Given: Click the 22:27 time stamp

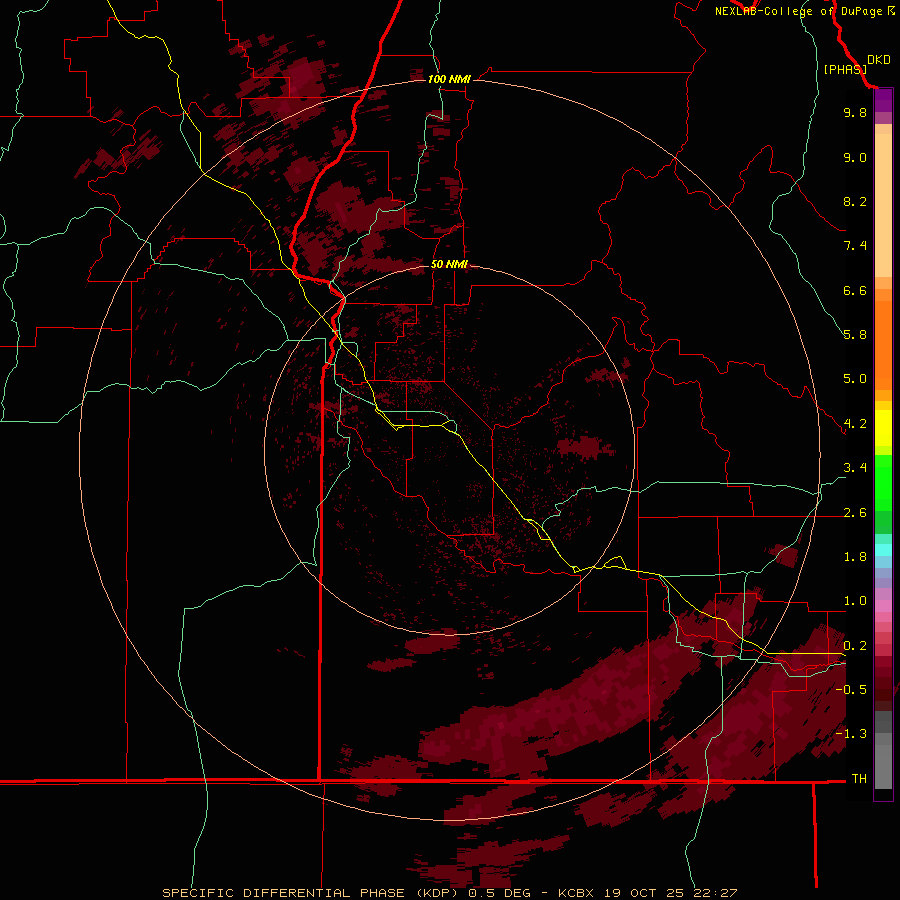Looking at the screenshot, I should (x=715, y=893).
